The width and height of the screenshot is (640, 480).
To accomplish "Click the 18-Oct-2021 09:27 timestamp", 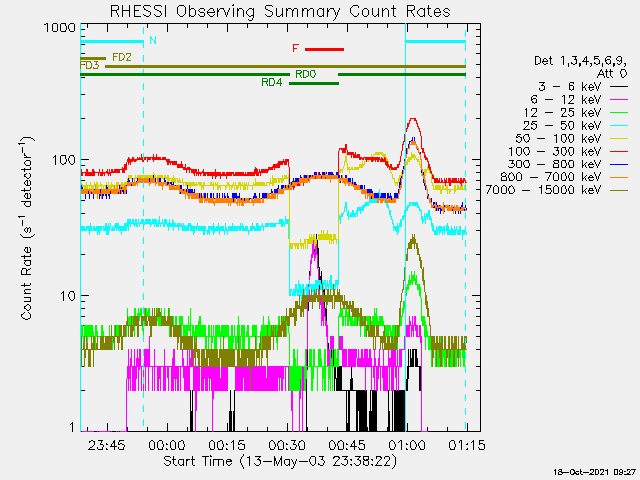I will [594, 472].
